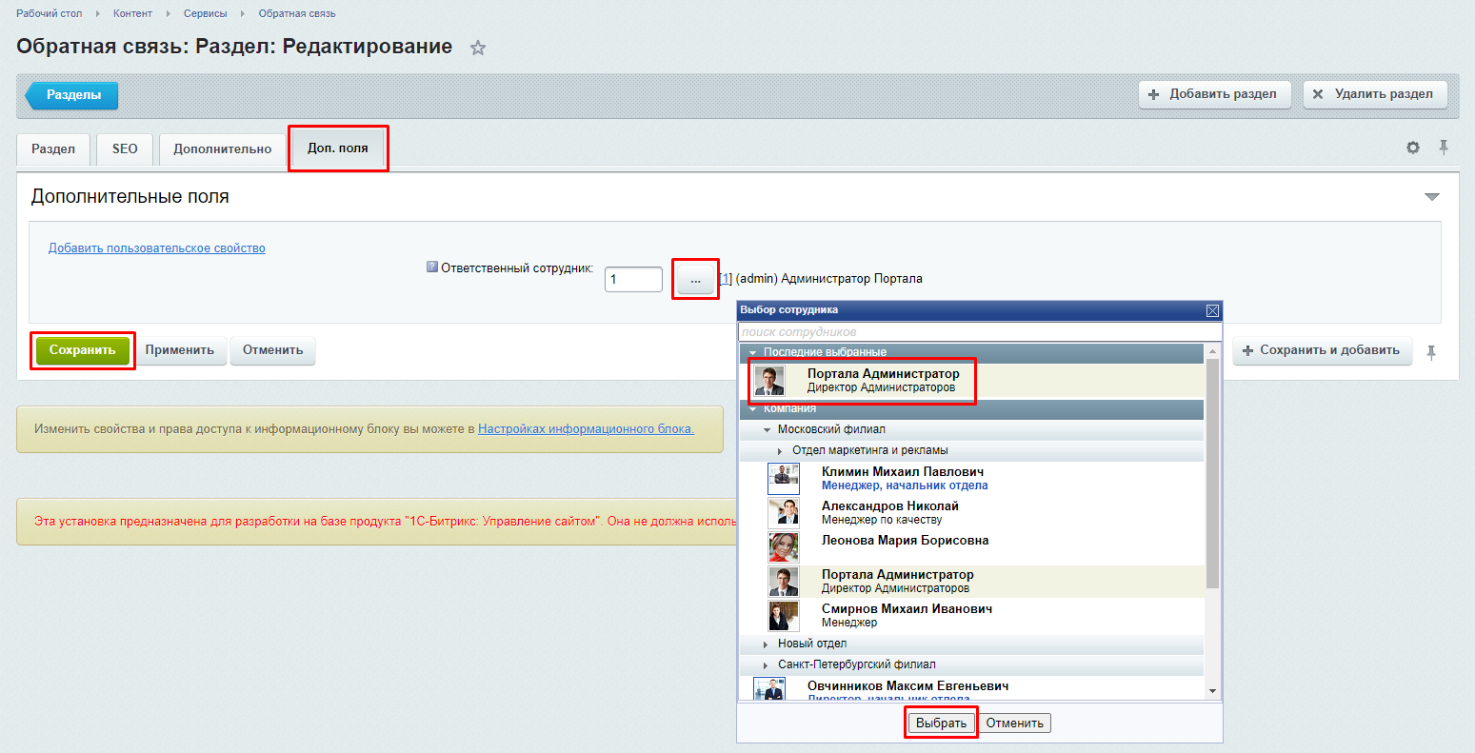
Task: Open Обратная связь breadcrumb
Action: point(297,13)
